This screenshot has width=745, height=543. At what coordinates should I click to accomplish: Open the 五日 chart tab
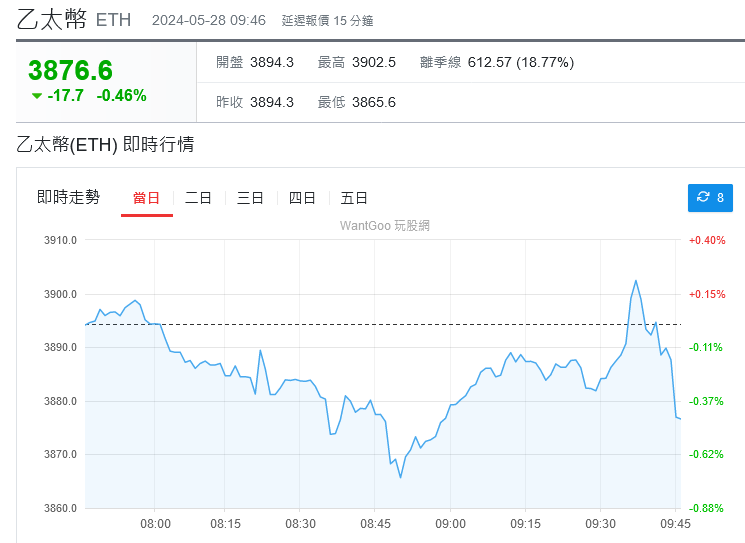(354, 198)
